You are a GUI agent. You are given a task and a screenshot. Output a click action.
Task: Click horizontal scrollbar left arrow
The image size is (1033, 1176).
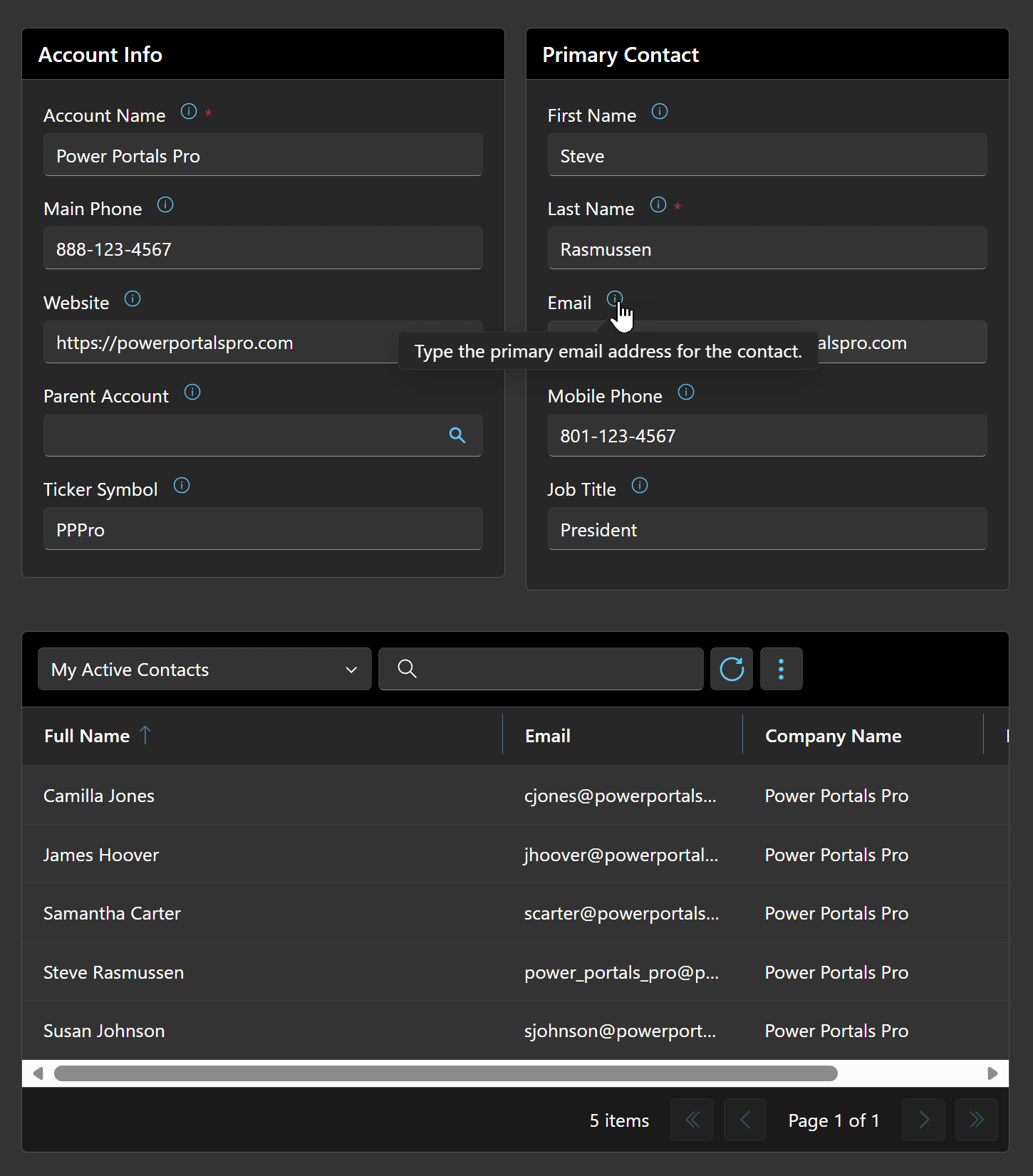pos(38,1073)
